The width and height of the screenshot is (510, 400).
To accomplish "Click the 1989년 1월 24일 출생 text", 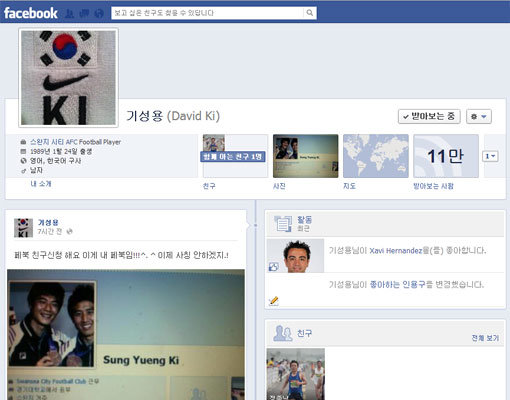I will click(61, 151).
